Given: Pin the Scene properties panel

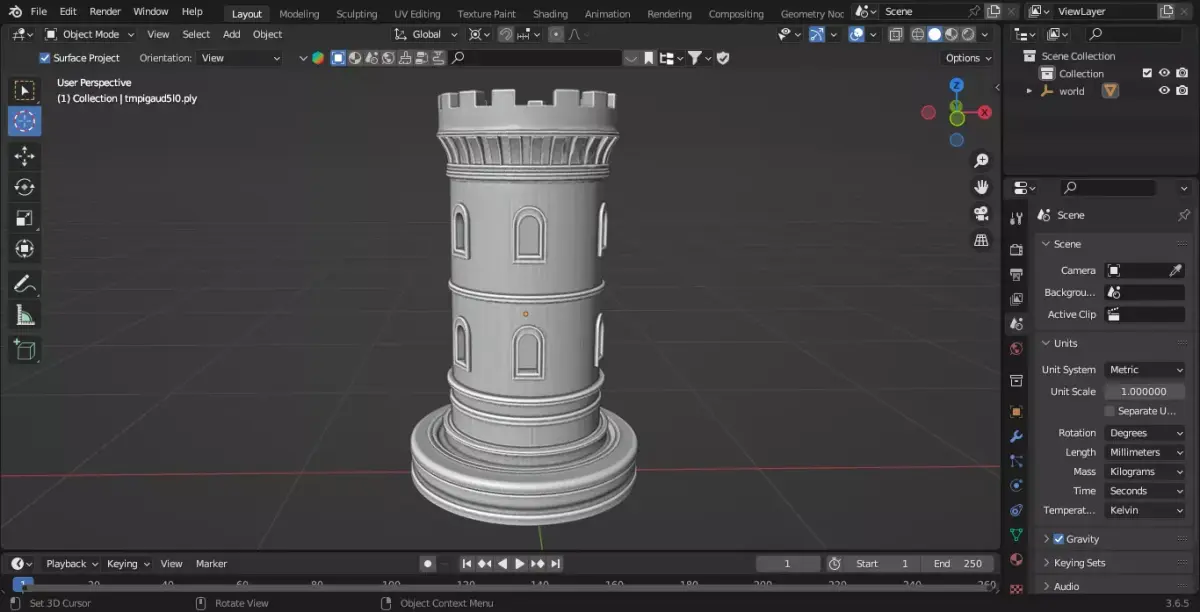Looking at the screenshot, I should pos(1184,215).
